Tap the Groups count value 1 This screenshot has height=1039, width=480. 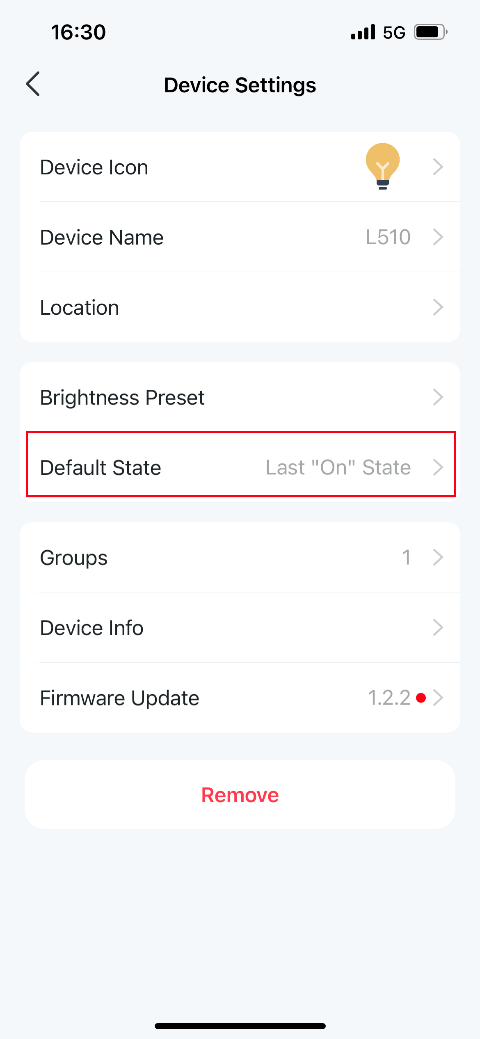coord(406,558)
